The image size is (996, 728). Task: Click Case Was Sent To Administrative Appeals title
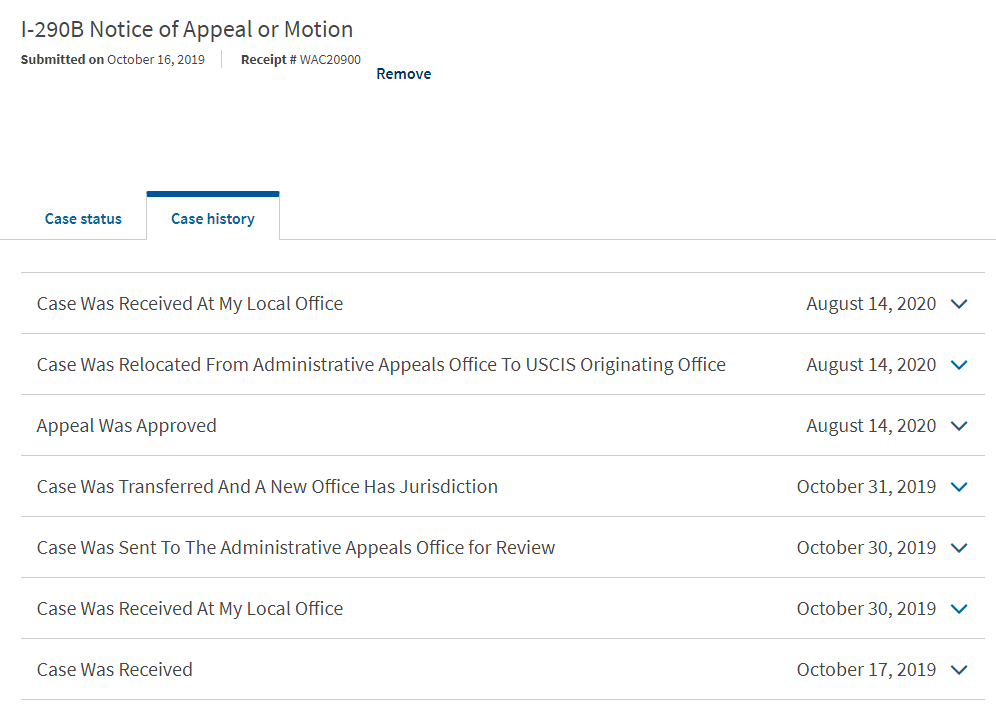coord(296,548)
